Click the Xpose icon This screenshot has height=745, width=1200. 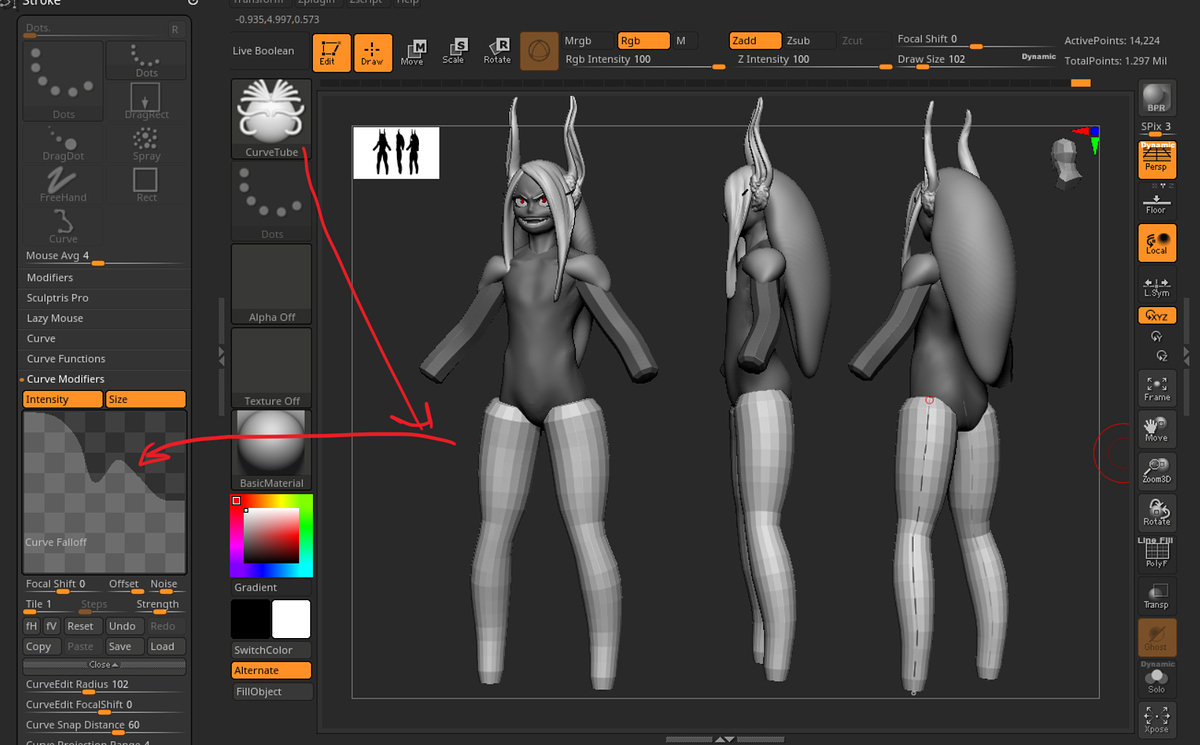pyautogui.click(x=1157, y=720)
